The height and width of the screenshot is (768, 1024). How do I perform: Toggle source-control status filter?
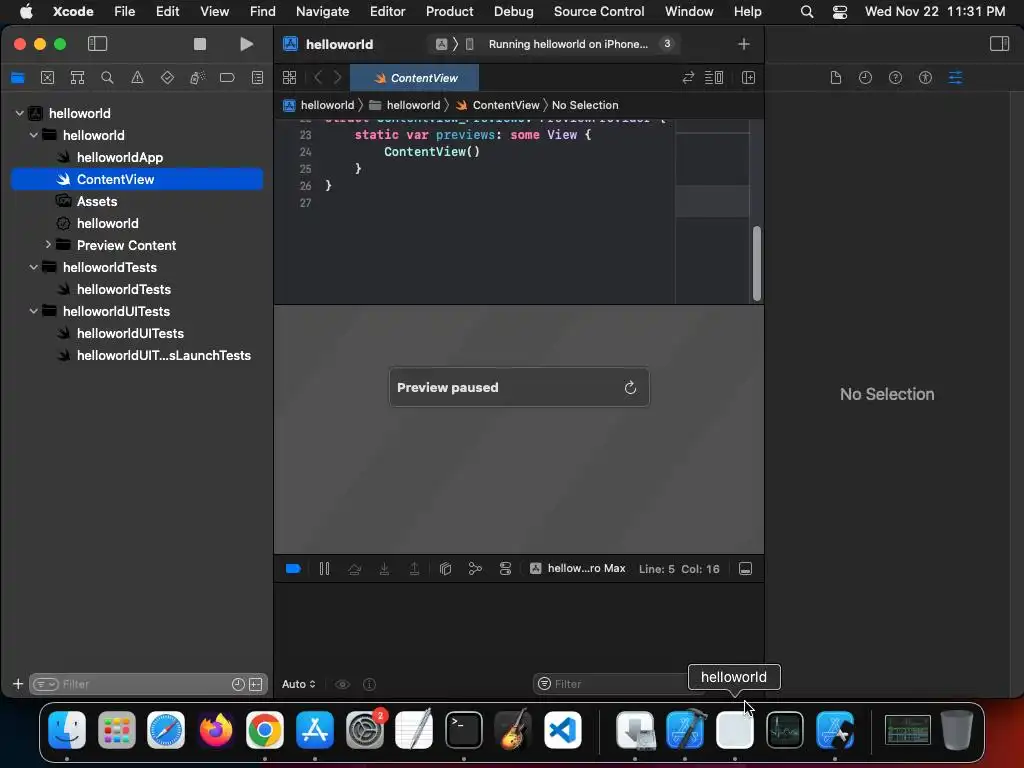pyautogui.click(x=256, y=684)
